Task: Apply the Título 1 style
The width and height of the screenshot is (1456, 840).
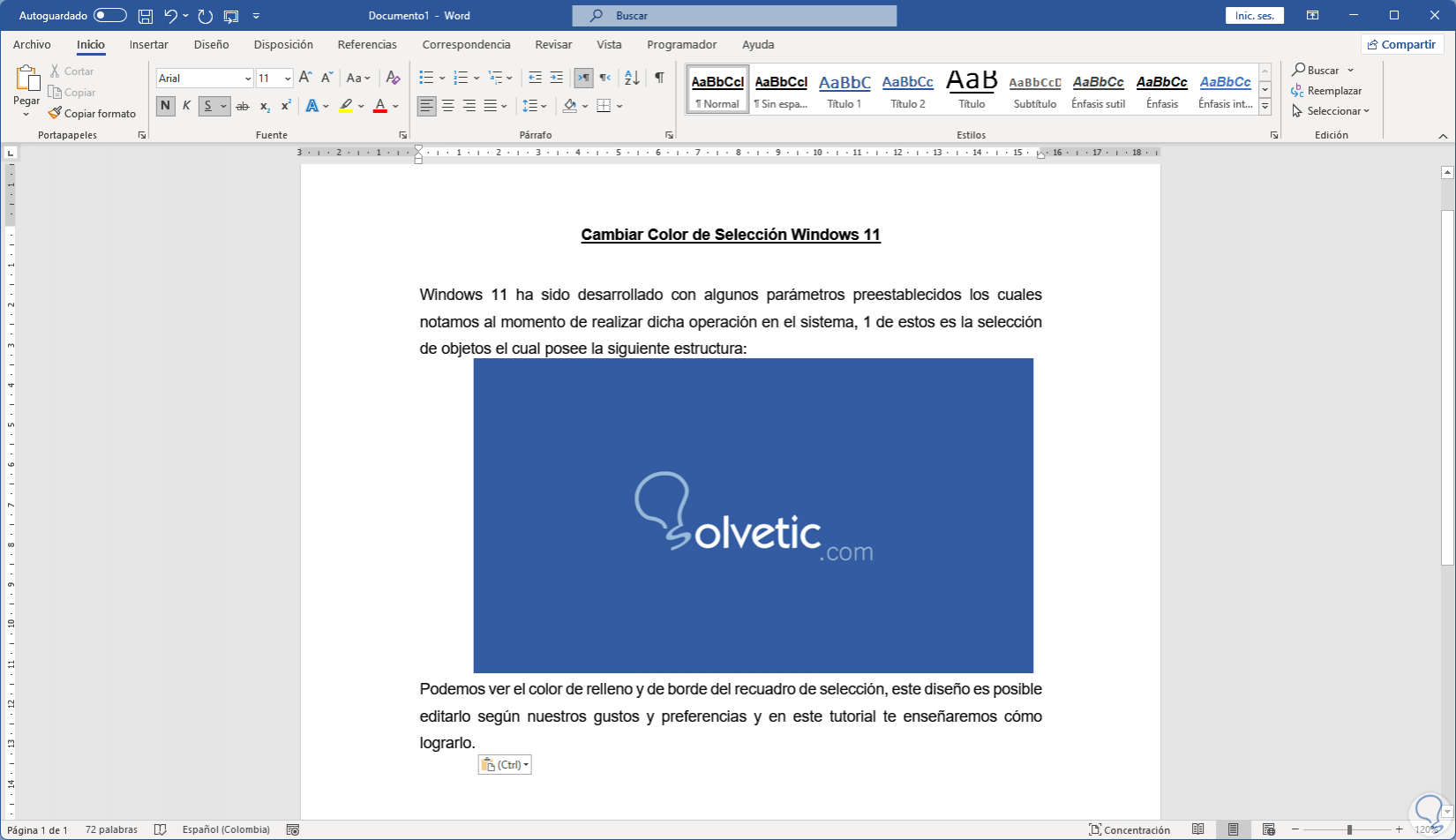Action: click(x=844, y=90)
